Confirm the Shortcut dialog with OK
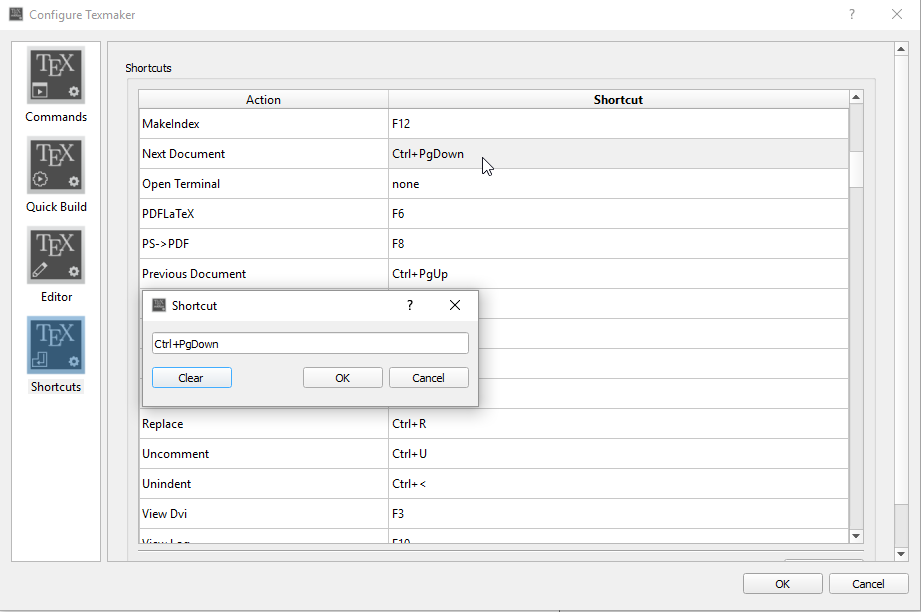Image resolution: width=921 pixels, height=612 pixels. pyautogui.click(x=342, y=378)
